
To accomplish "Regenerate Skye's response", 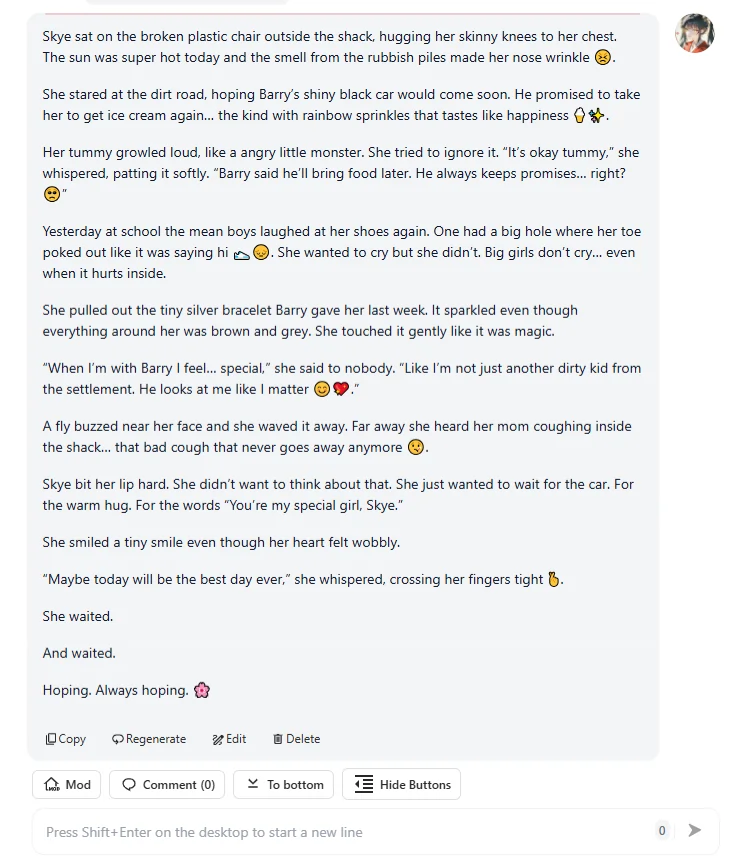I will (x=148, y=738).
